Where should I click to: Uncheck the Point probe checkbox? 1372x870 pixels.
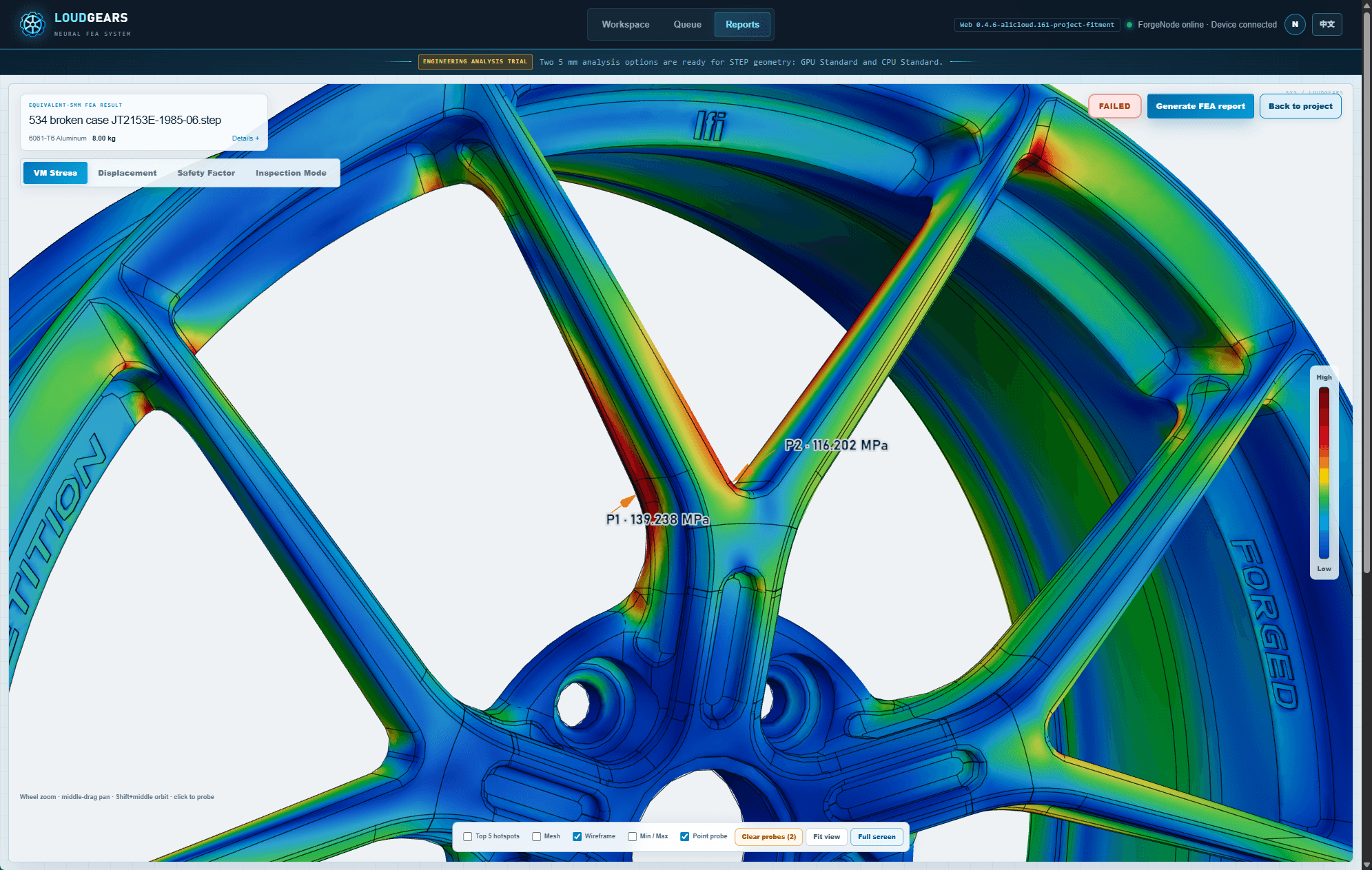(685, 836)
